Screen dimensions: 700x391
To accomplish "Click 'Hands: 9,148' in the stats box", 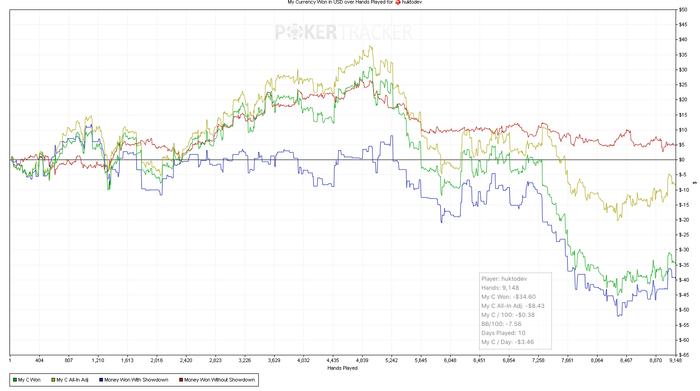I will point(500,287).
